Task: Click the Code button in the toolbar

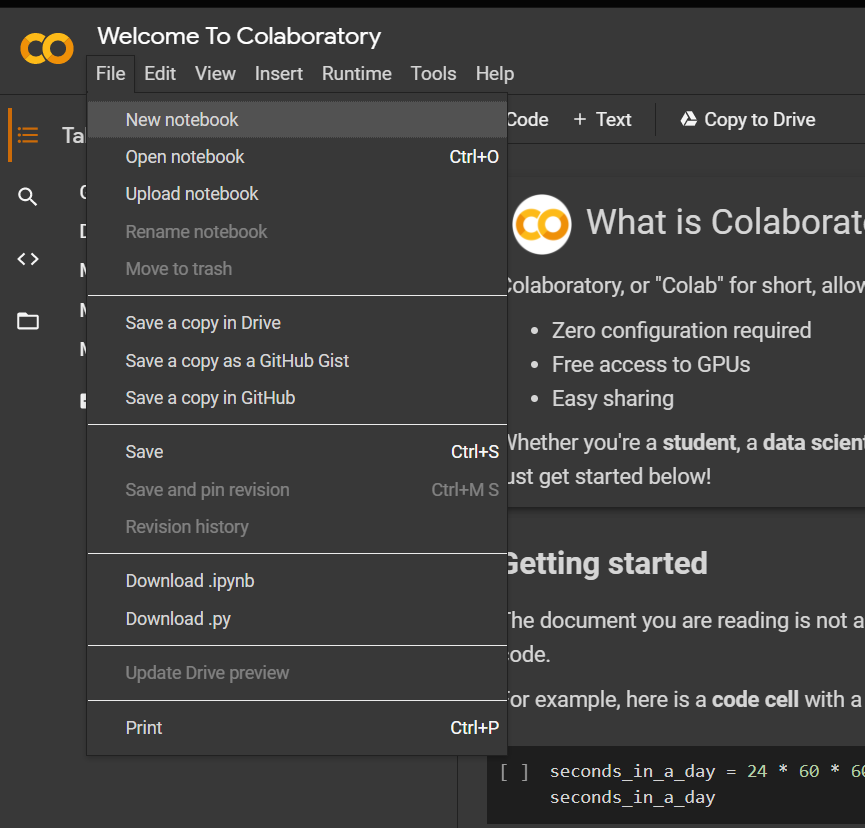Action: (527, 119)
